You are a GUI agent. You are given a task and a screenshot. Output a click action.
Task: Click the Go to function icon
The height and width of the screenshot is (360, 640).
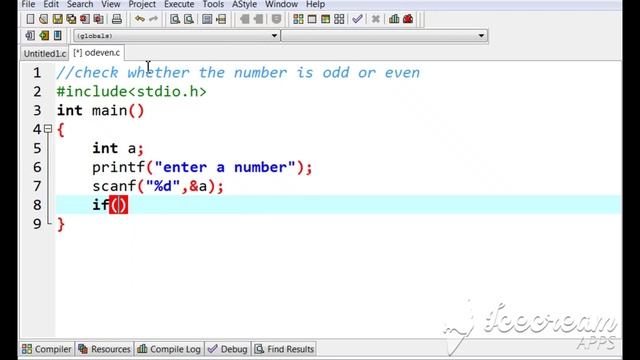207,19
